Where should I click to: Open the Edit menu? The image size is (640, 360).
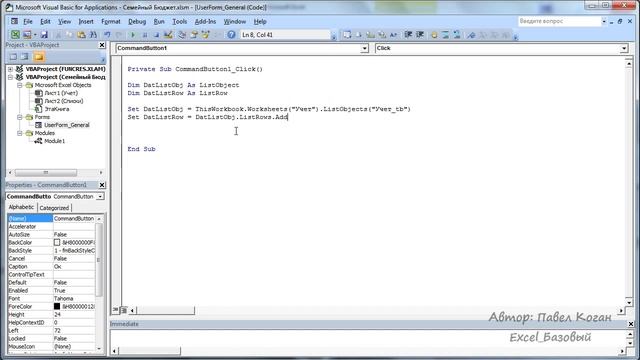(45, 21)
